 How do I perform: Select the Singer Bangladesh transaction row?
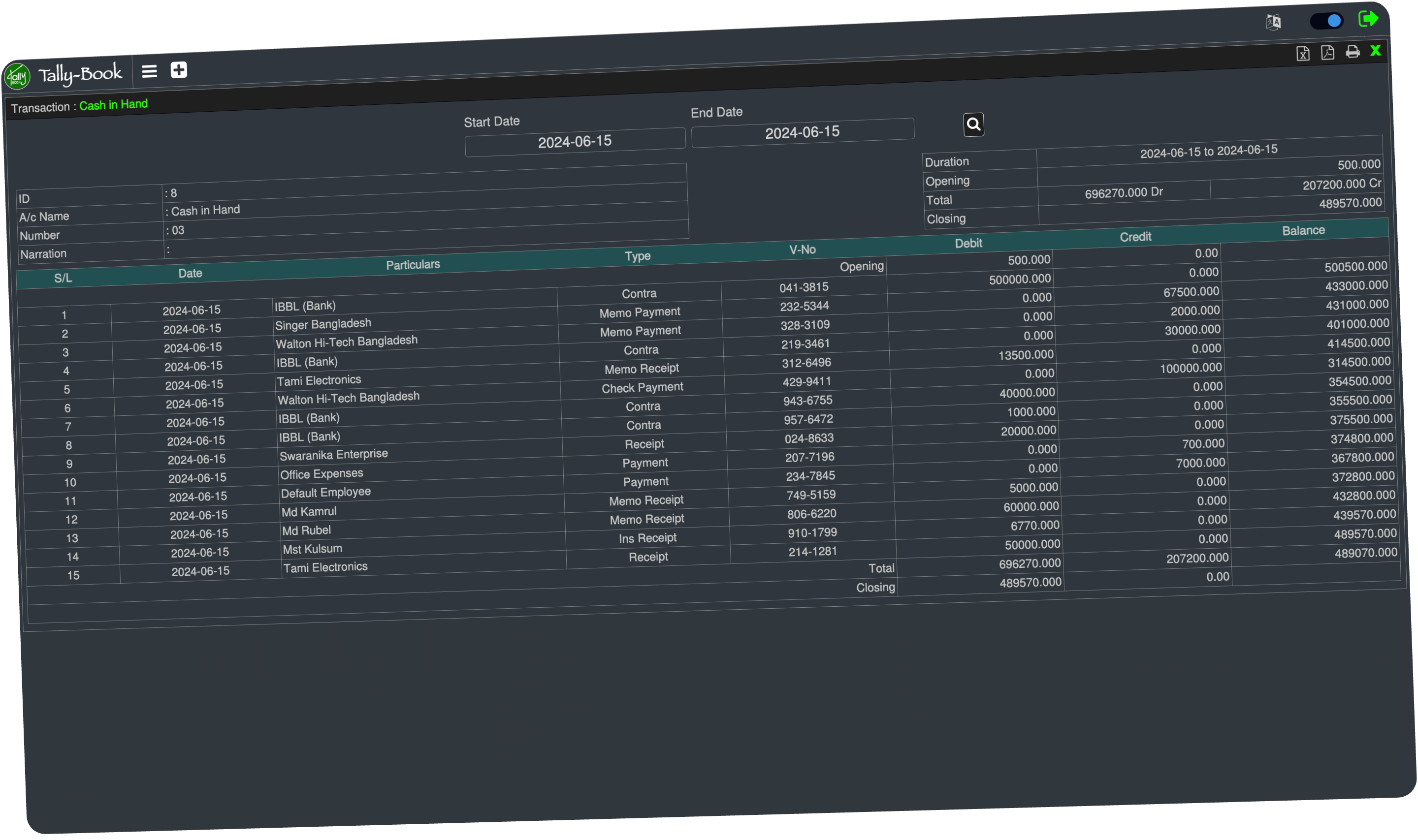click(x=323, y=324)
